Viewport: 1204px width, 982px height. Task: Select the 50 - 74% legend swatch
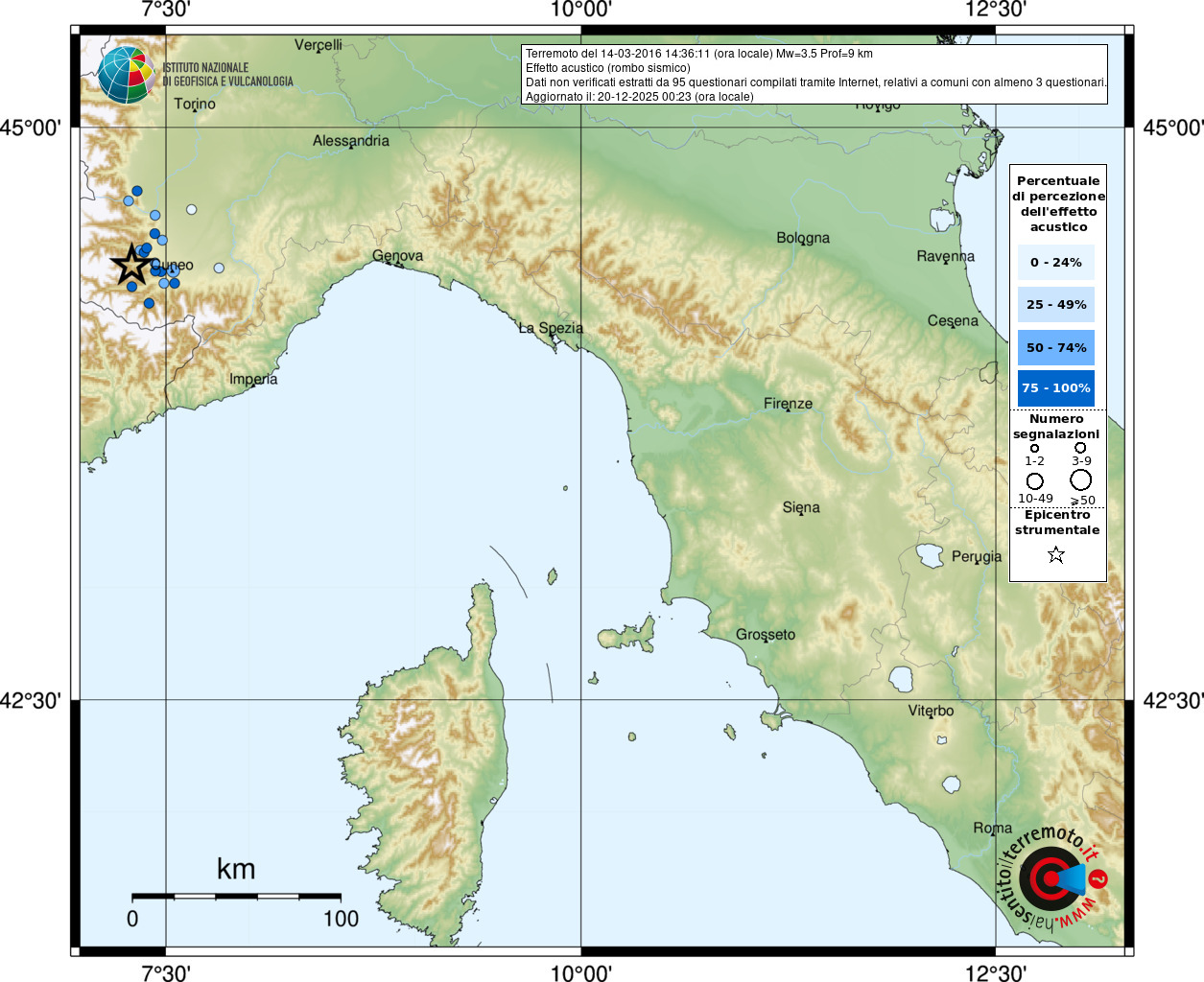pos(1055,347)
